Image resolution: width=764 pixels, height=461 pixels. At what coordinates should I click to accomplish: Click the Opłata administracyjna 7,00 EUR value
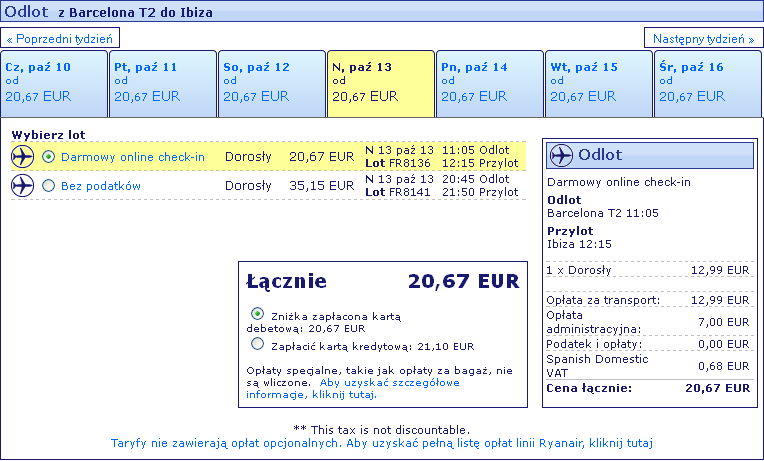724,322
